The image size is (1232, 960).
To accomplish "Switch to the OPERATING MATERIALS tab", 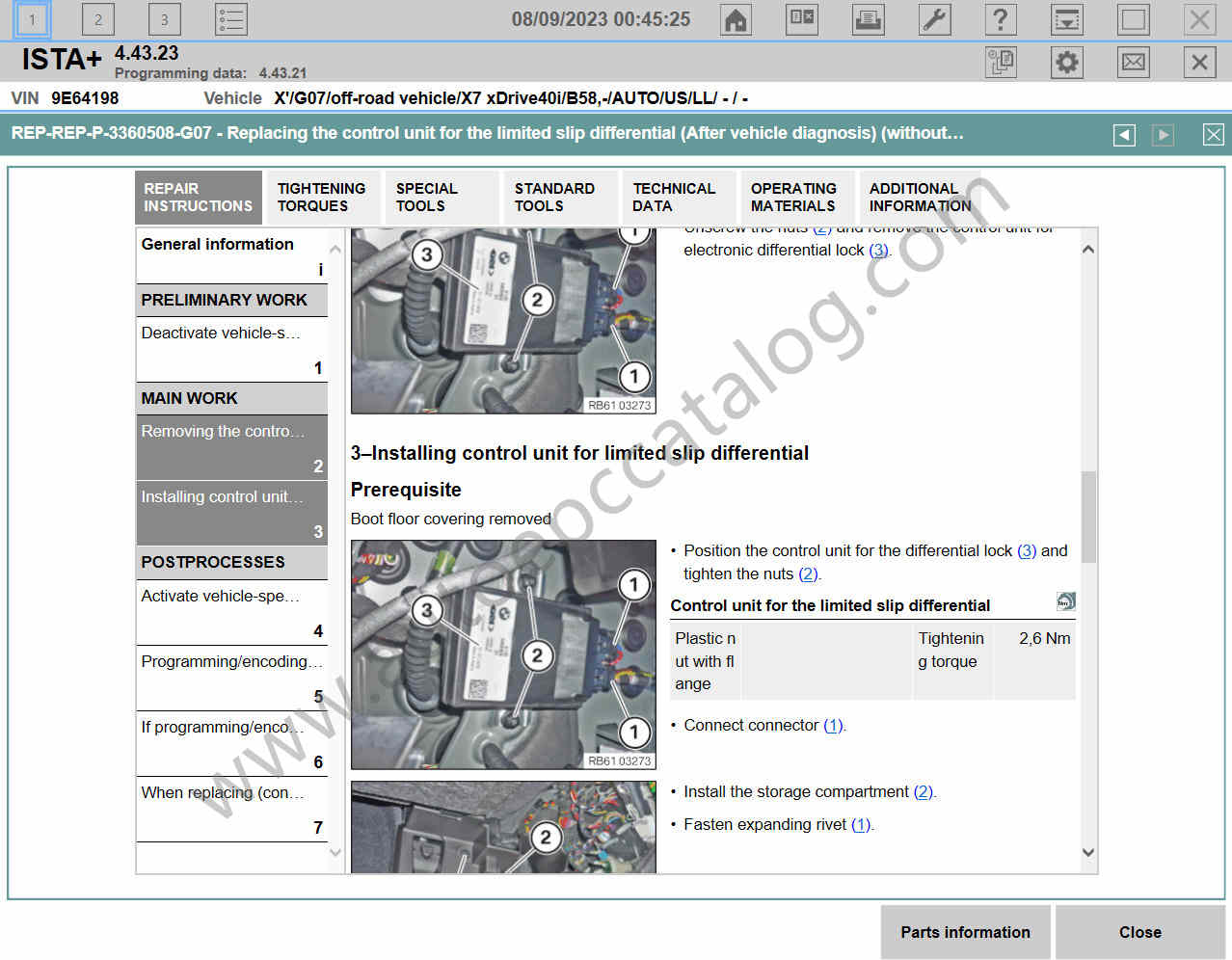I will click(797, 198).
